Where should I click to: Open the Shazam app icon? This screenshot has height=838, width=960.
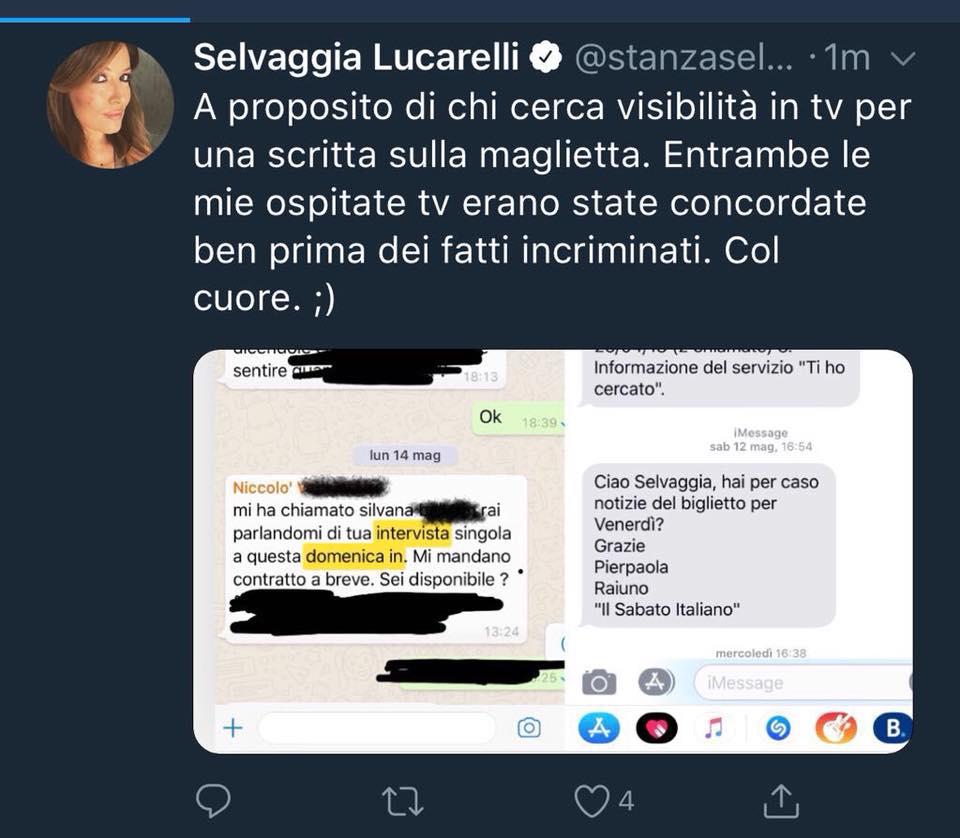tap(778, 728)
